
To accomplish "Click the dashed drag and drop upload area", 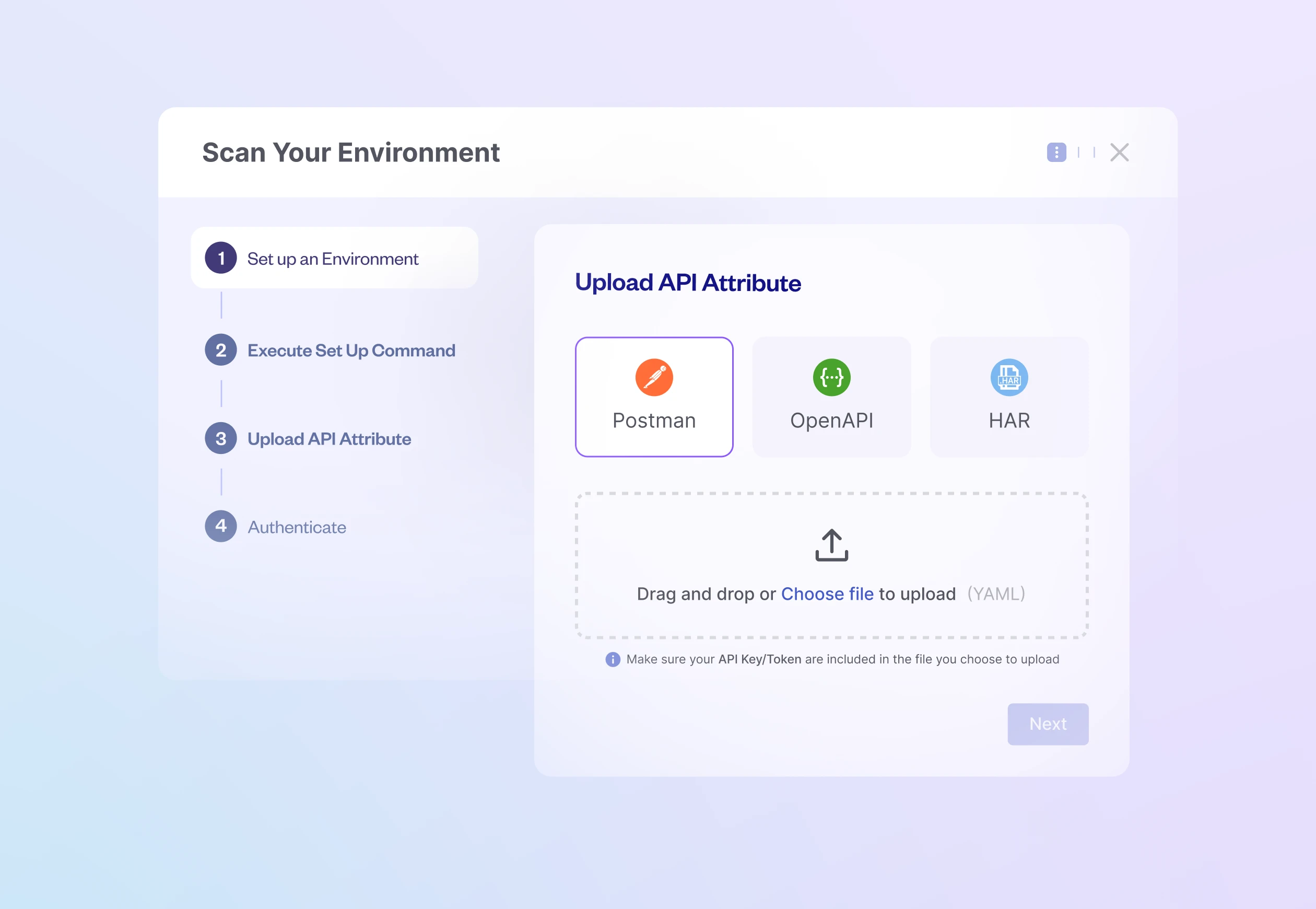I will [x=831, y=566].
